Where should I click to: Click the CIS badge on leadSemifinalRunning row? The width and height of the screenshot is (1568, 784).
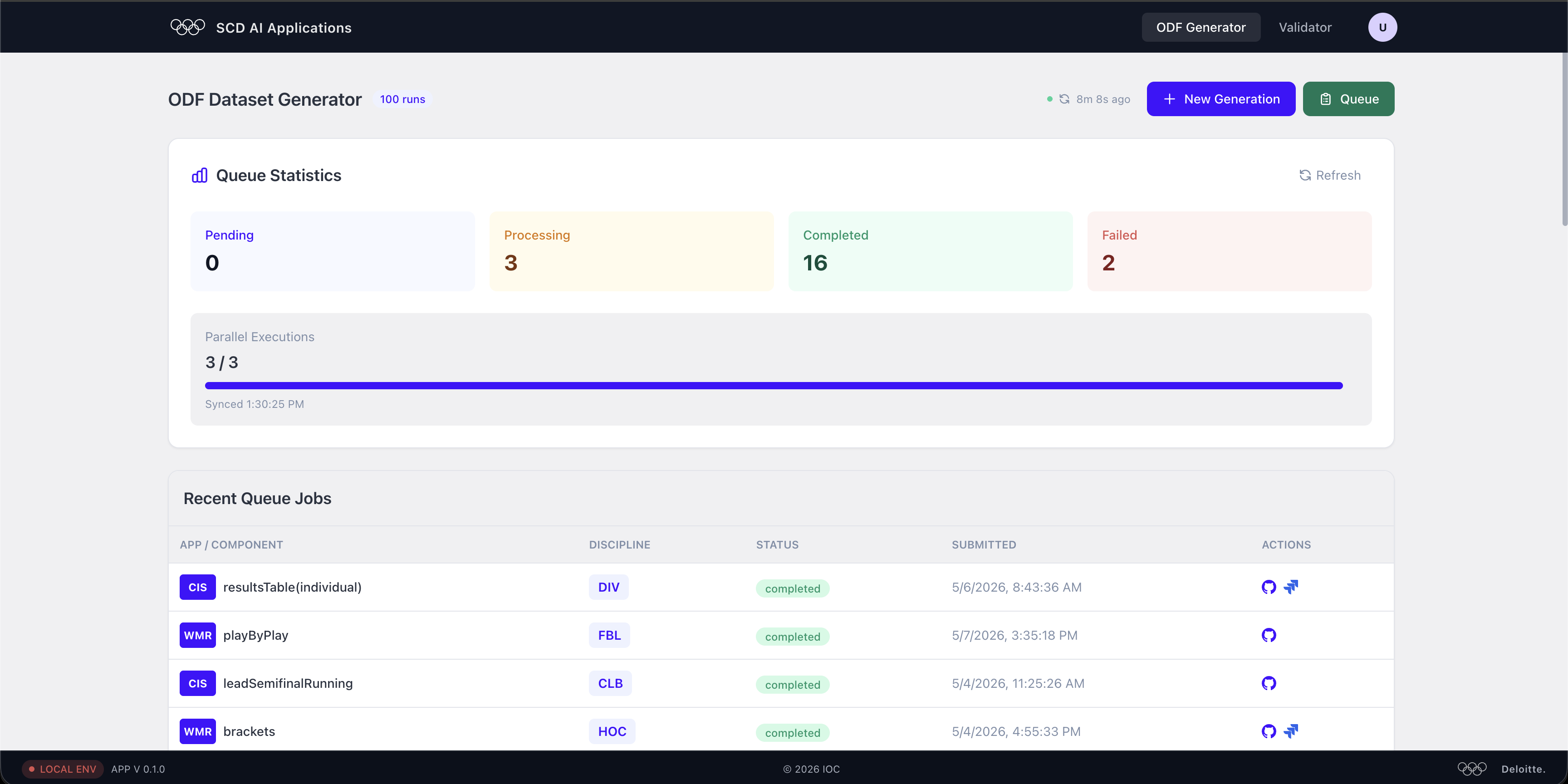[197, 684]
